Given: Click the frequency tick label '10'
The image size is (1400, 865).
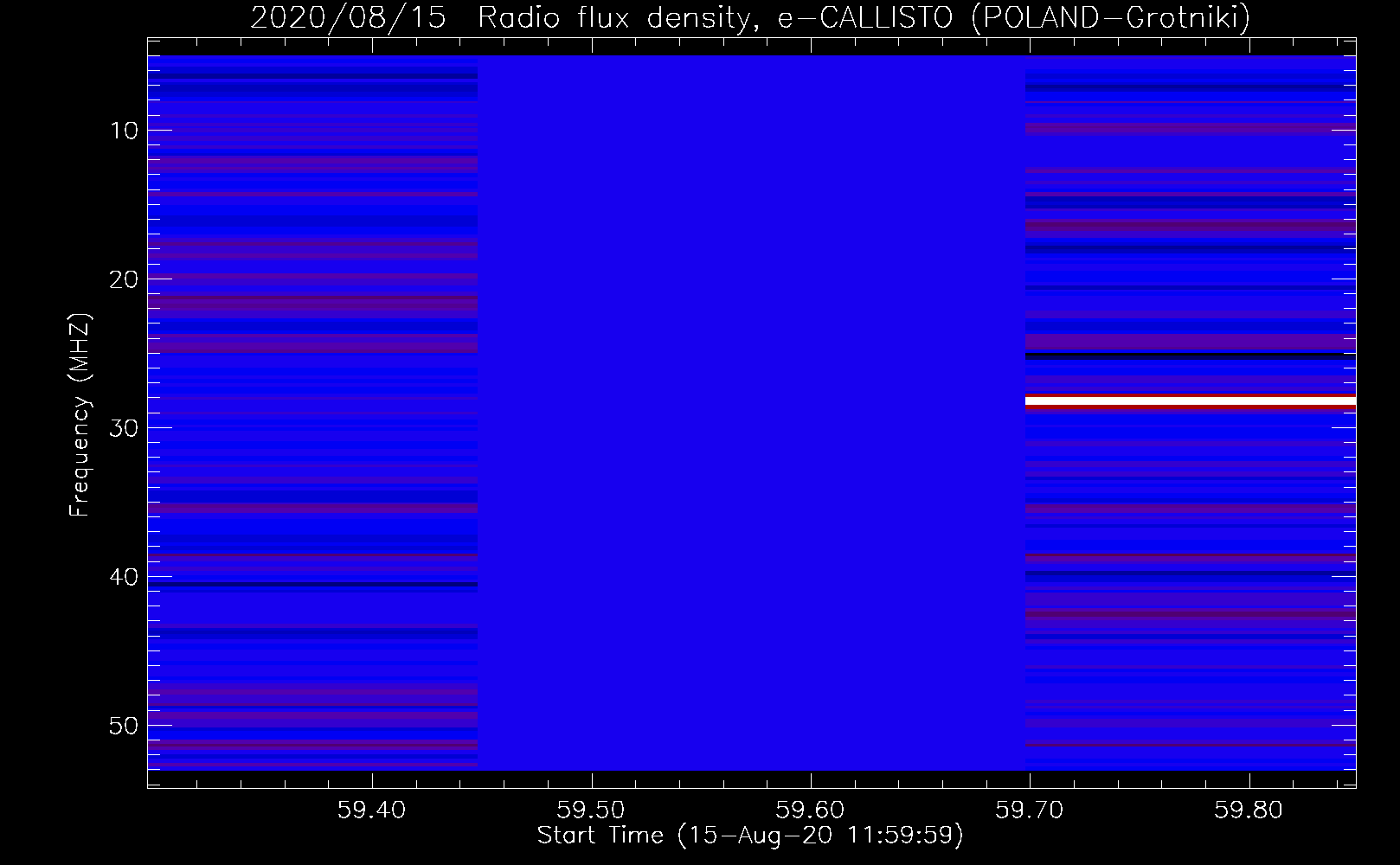Looking at the screenshot, I should pyautogui.click(x=125, y=131).
